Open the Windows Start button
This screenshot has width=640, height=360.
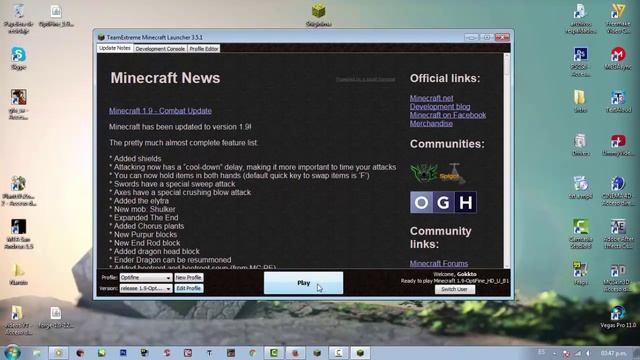(12, 352)
